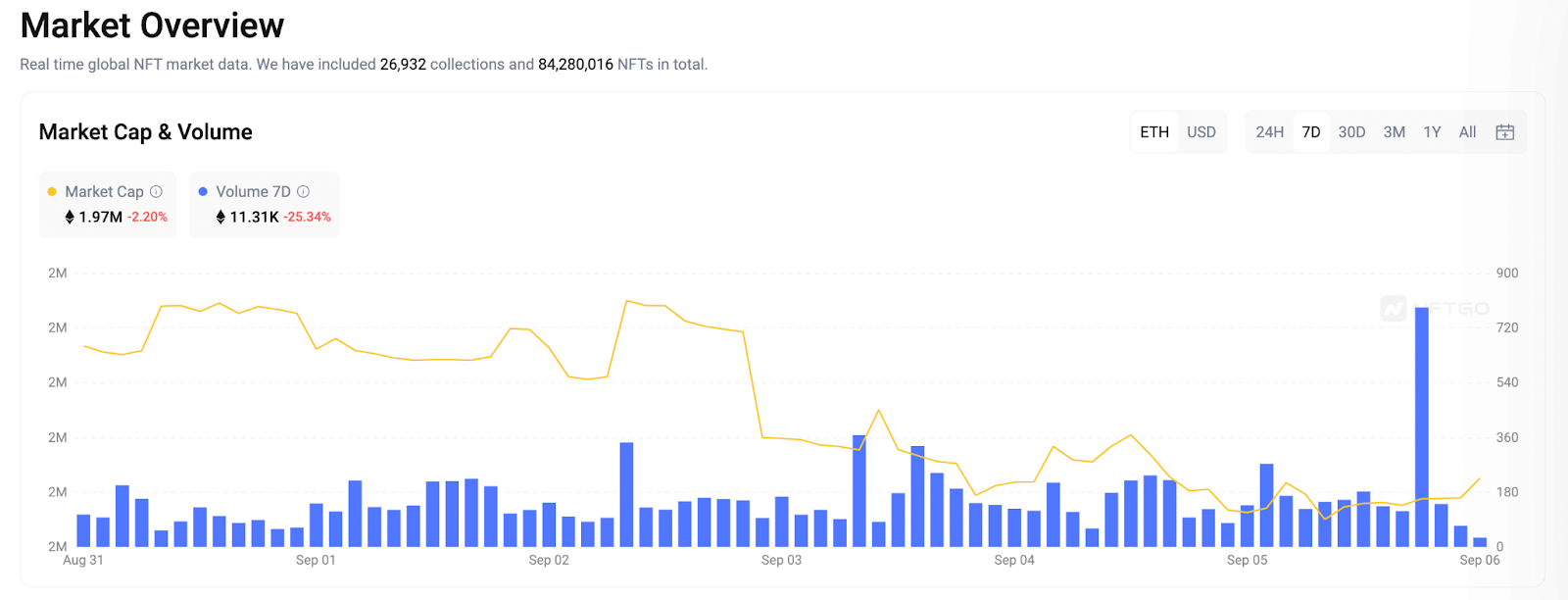The height and width of the screenshot is (600, 1568).
Task: Click the Ethereum icon beside 11.31K
Action: 220,217
